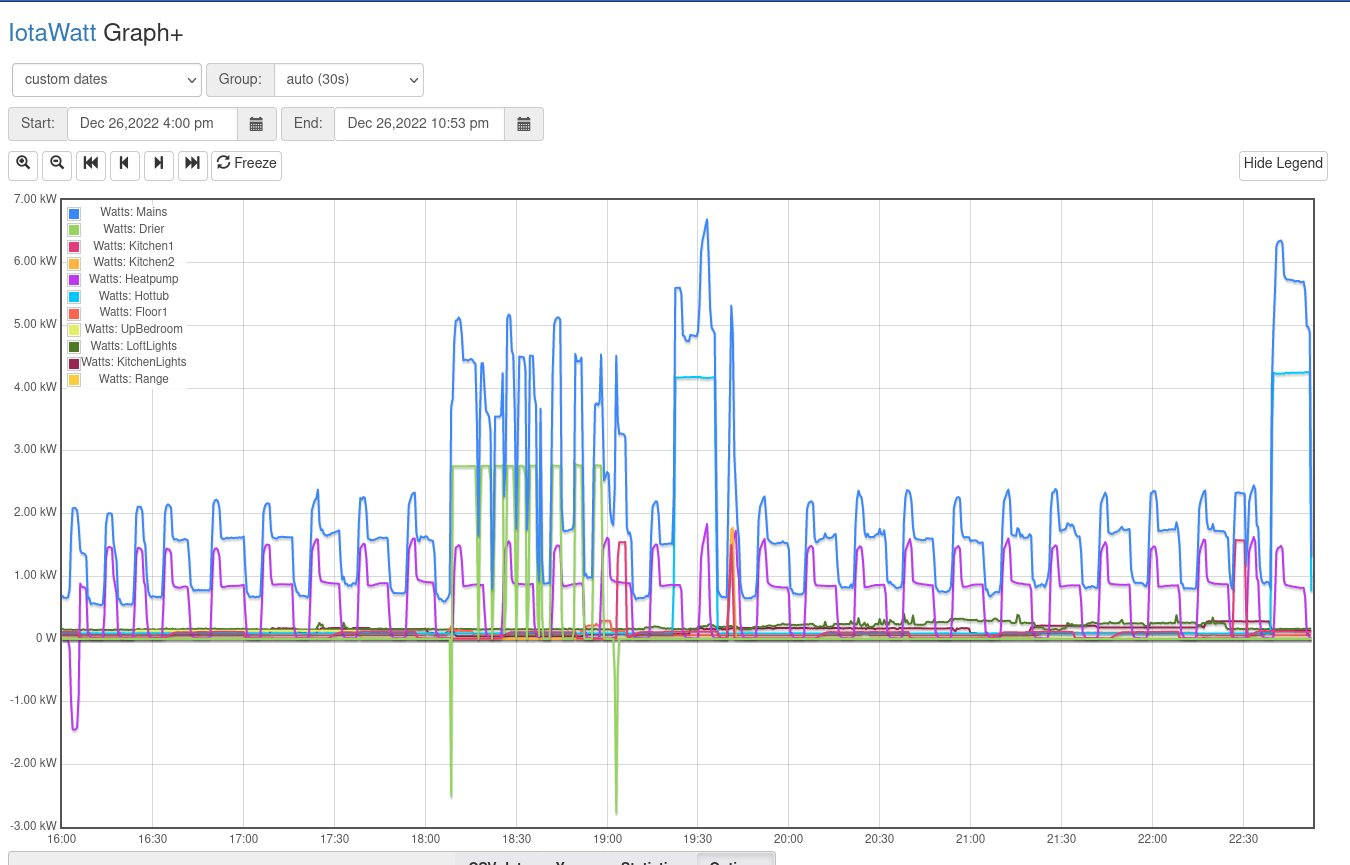Toggle the cyan Hottub legend swatch
This screenshot has width=1350, height=865.
(74, 297)
